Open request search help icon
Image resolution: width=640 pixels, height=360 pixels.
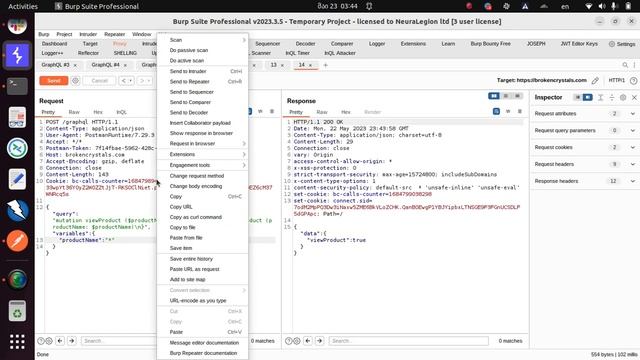(41, 341)
